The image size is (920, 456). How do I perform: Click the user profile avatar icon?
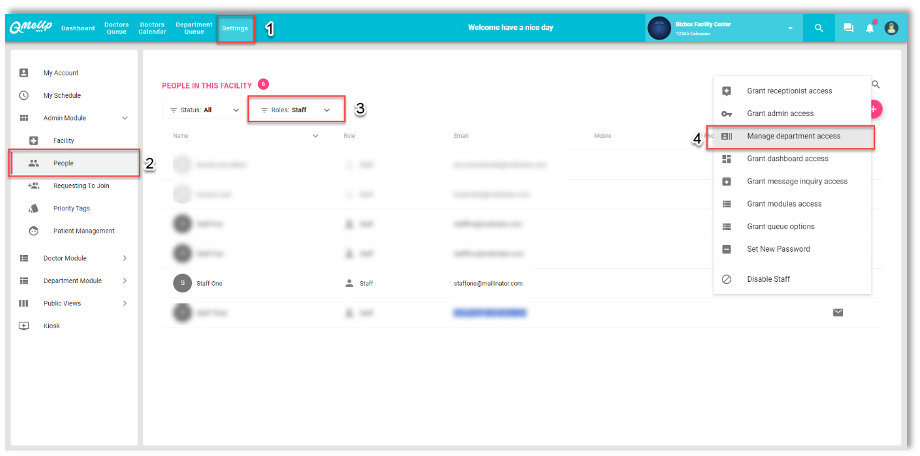coord(891,28)
